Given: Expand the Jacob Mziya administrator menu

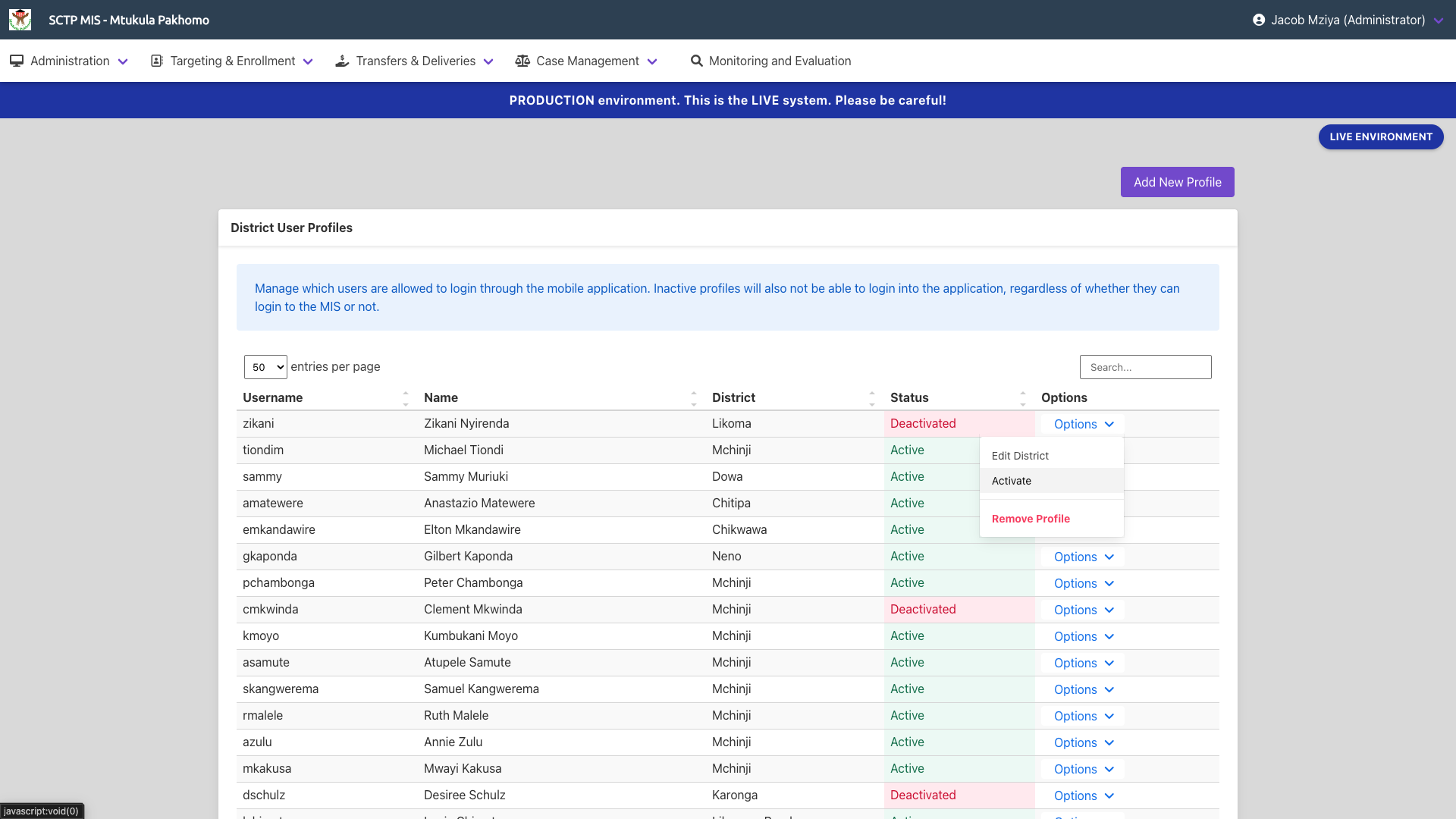Looking at the screenshot, I should tap(1439, 20).
